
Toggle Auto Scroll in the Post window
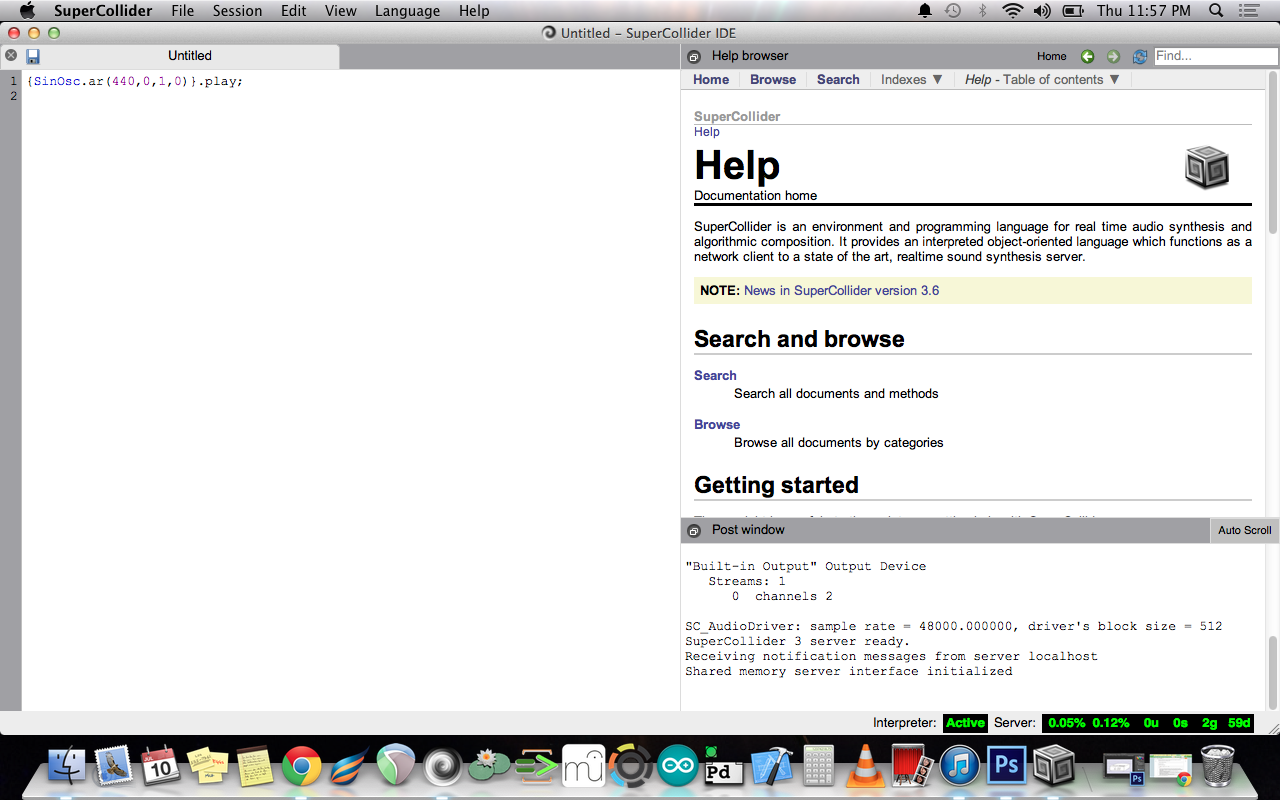[1244, 530]
